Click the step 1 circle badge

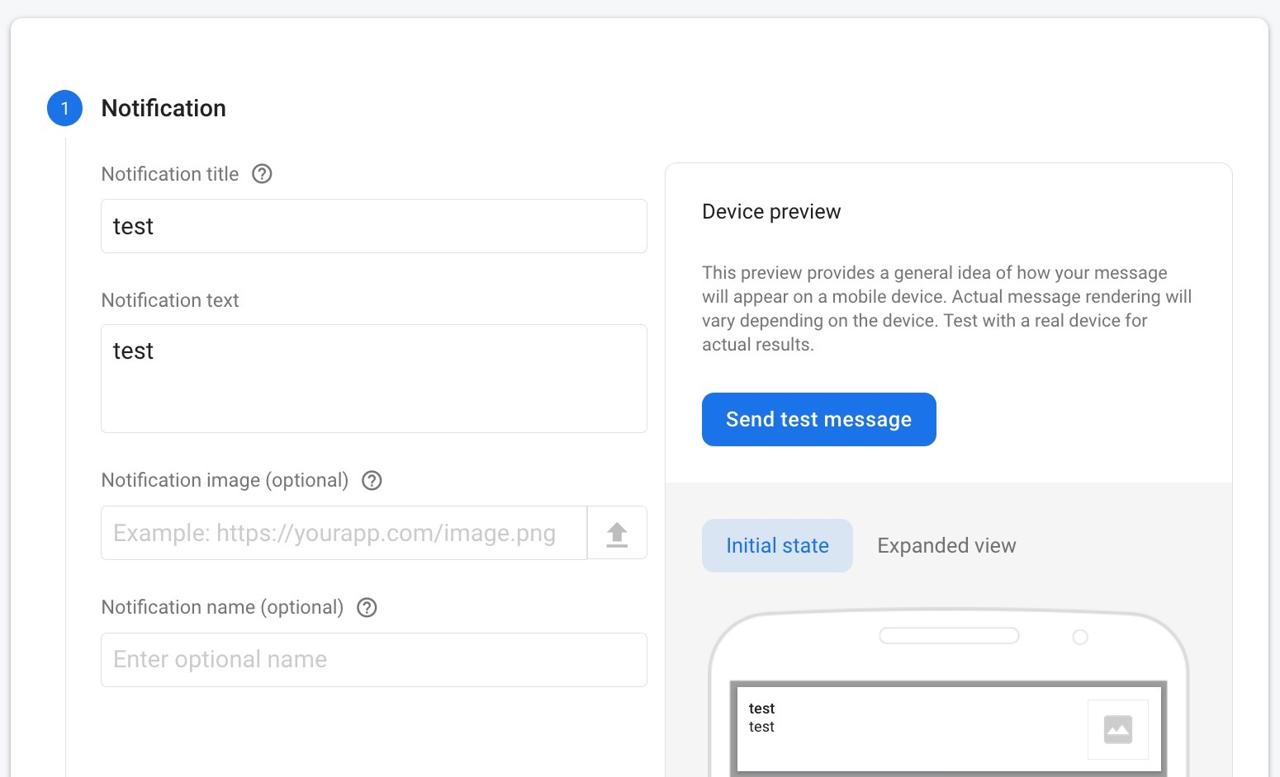click(x=65, y=108)
